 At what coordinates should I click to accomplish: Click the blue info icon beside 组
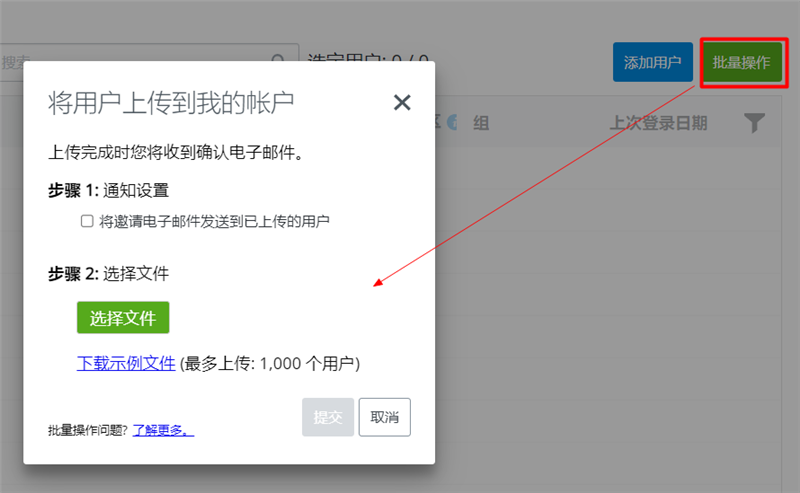coord(452,122)
